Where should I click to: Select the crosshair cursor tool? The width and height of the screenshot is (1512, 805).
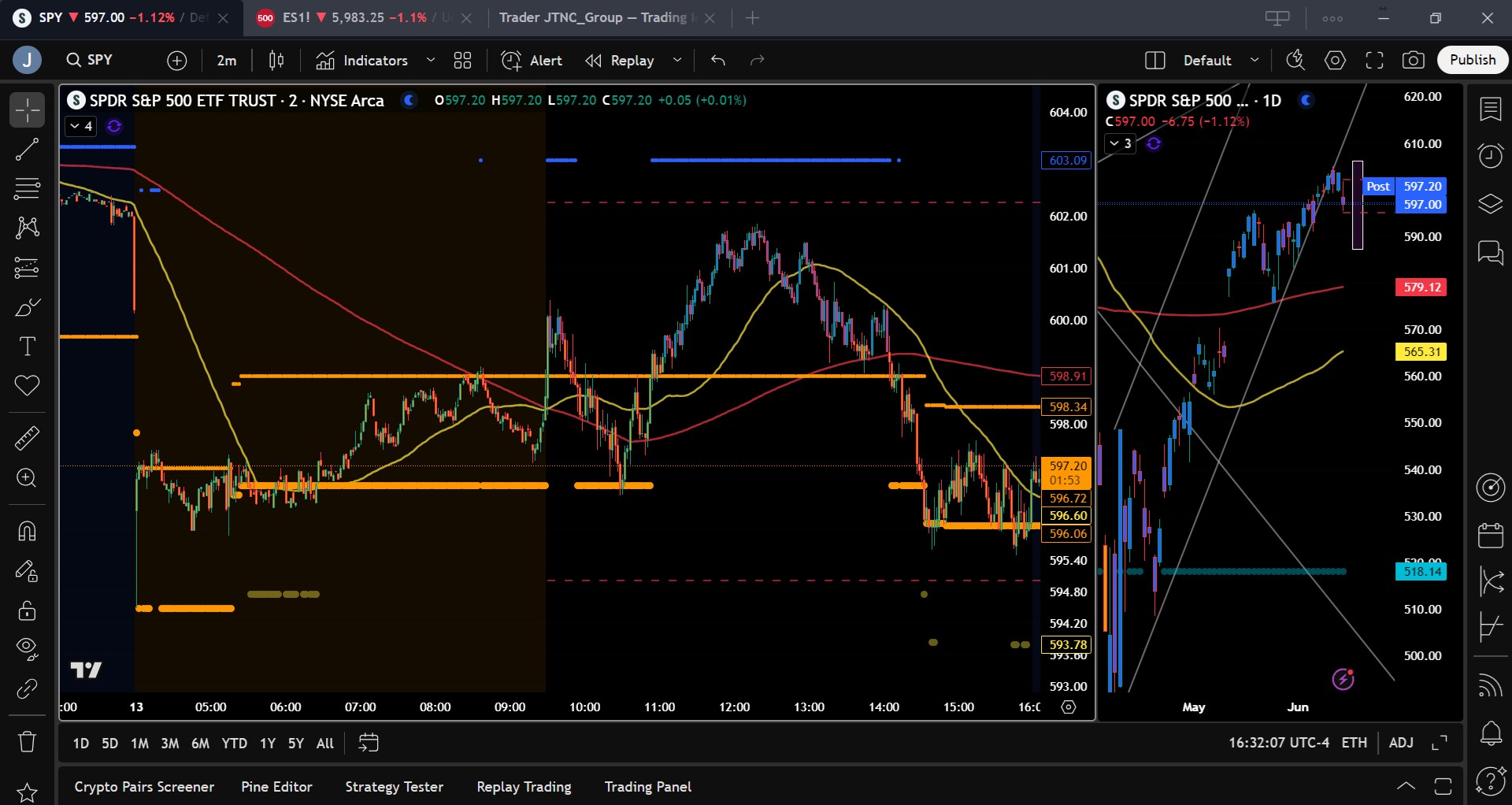click(x=27, y=109)
